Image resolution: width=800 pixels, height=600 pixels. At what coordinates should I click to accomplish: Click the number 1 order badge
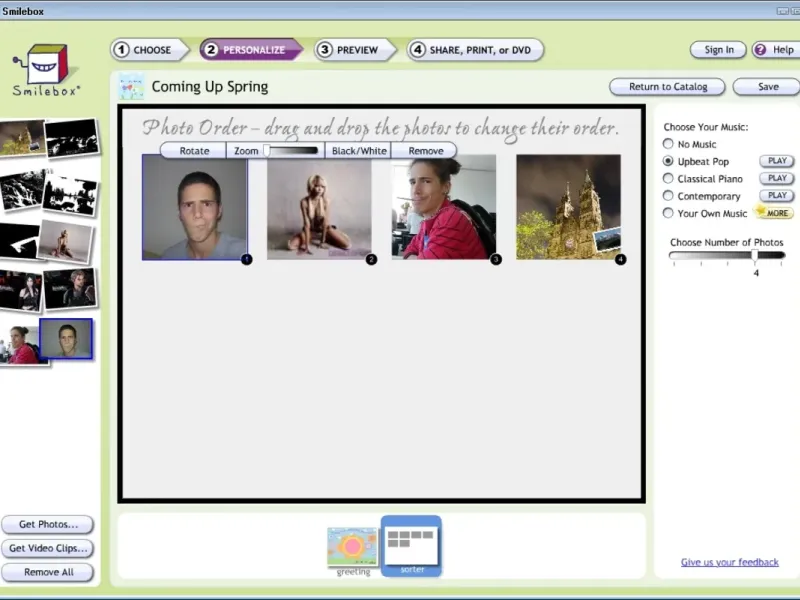click(246, 259)
